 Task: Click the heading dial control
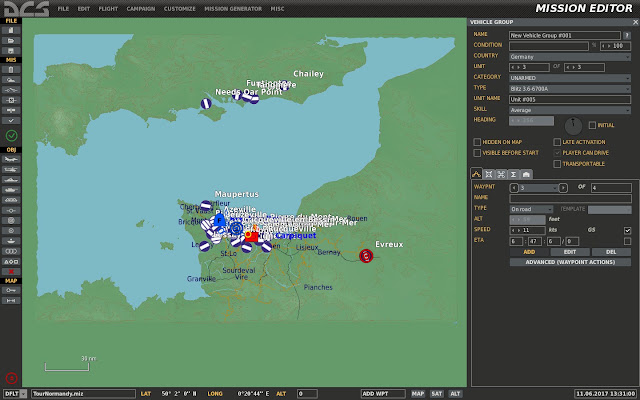pyautogui.click(x=573, y=126)
